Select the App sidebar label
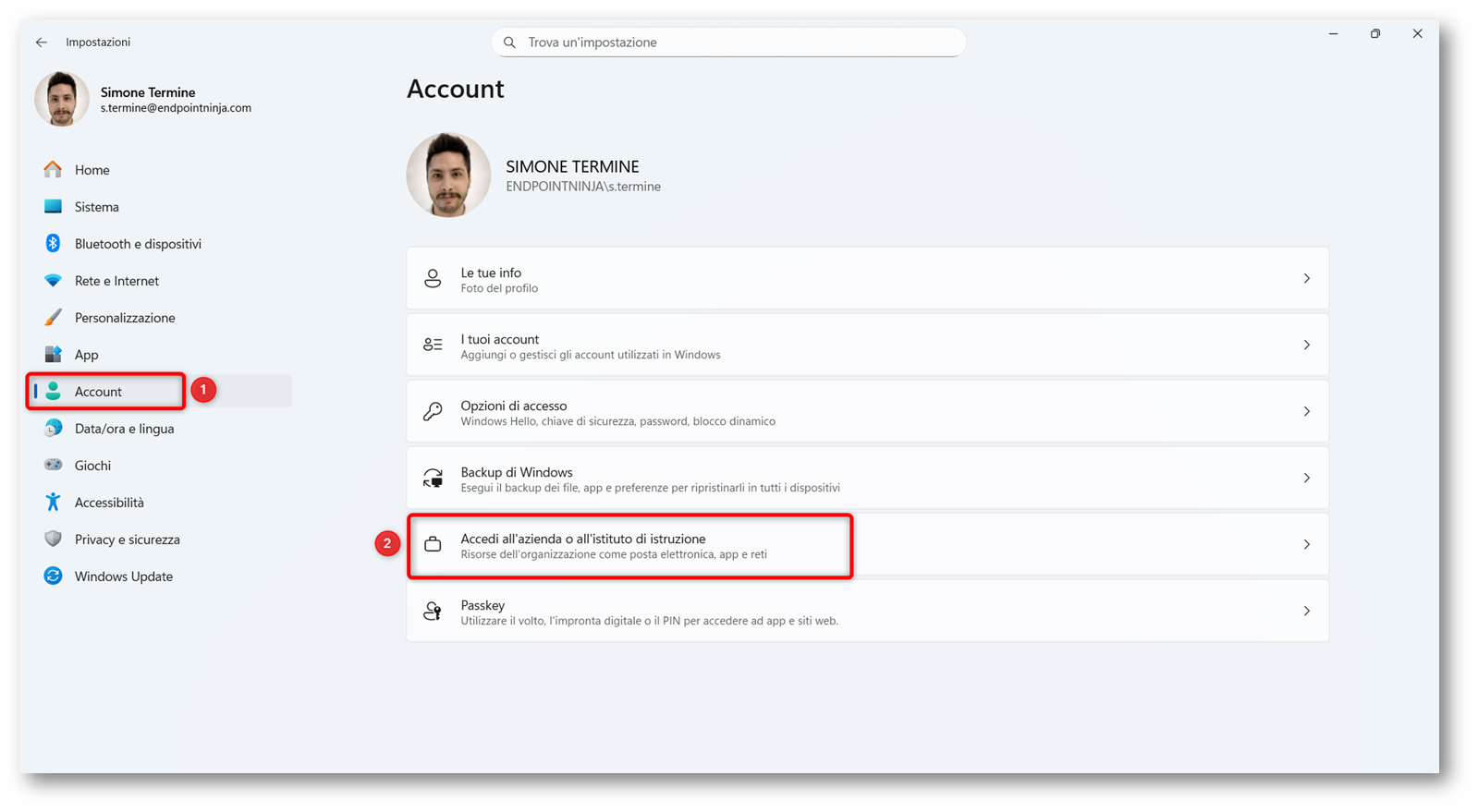The image size is (1478, 812). pyautogui.click(x=86, y=355)
